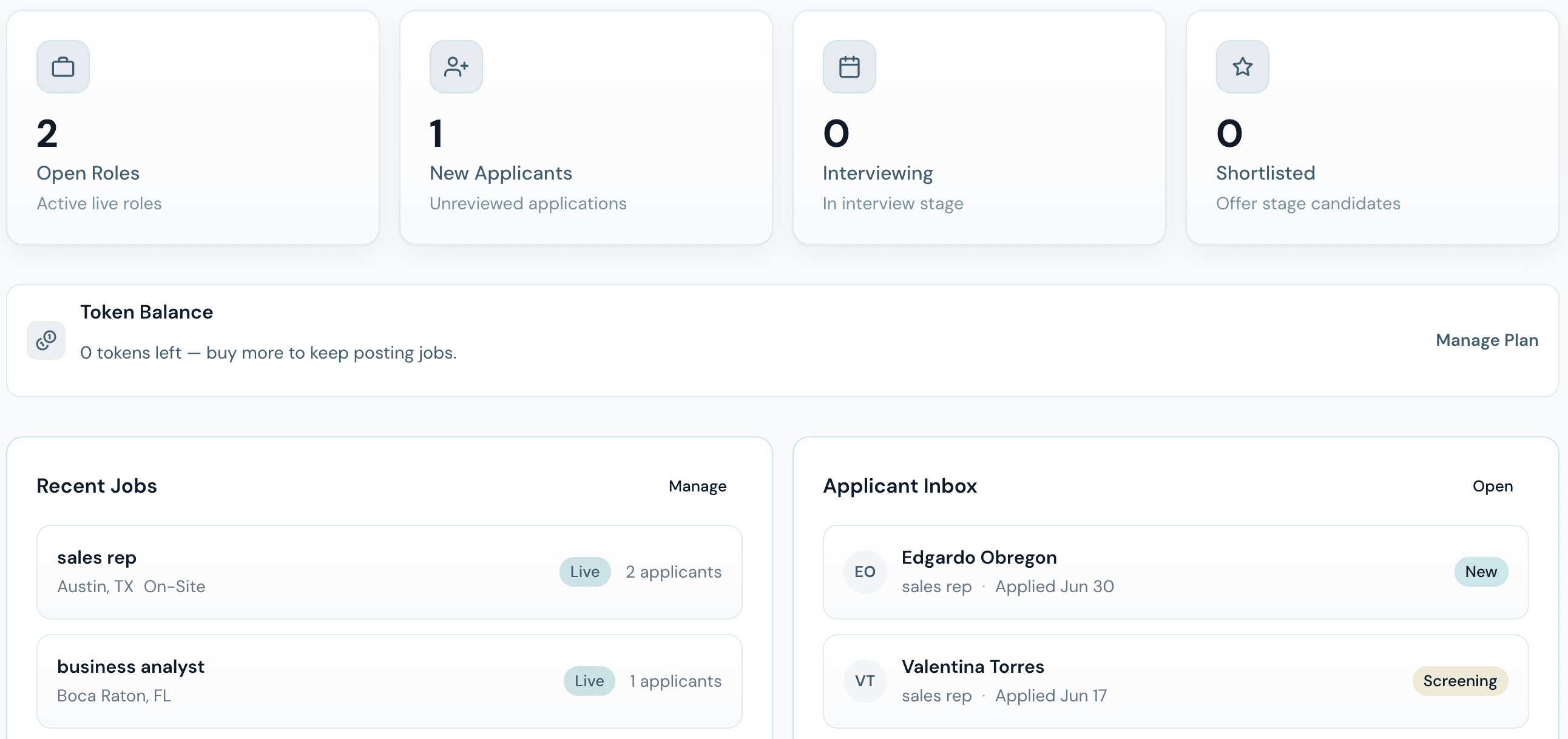1568x739 pixels.
Task: Select Edgardo Obregon applicant row
Action: pos(1175,572)
